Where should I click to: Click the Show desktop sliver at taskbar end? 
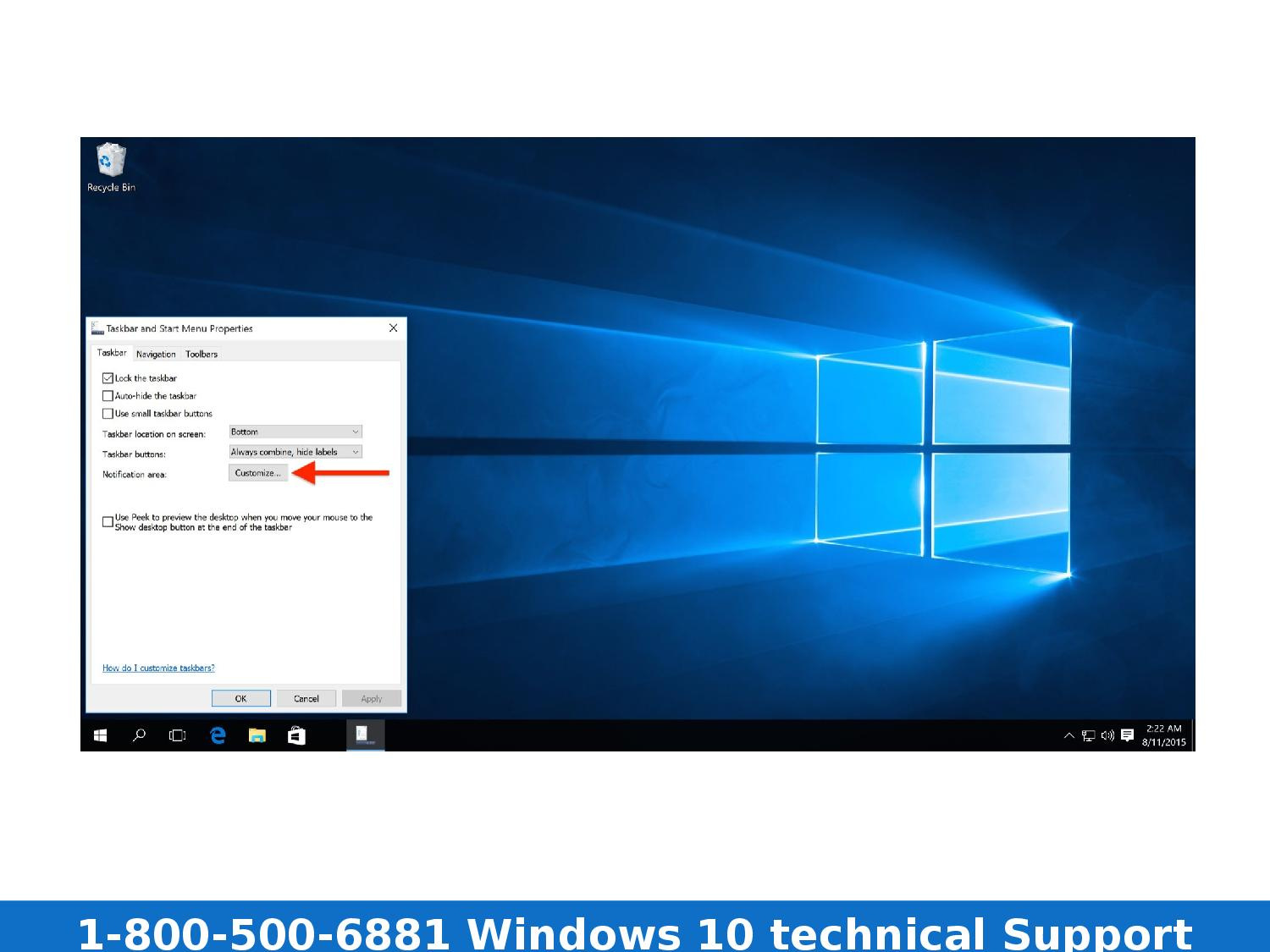click(1193, 735)
